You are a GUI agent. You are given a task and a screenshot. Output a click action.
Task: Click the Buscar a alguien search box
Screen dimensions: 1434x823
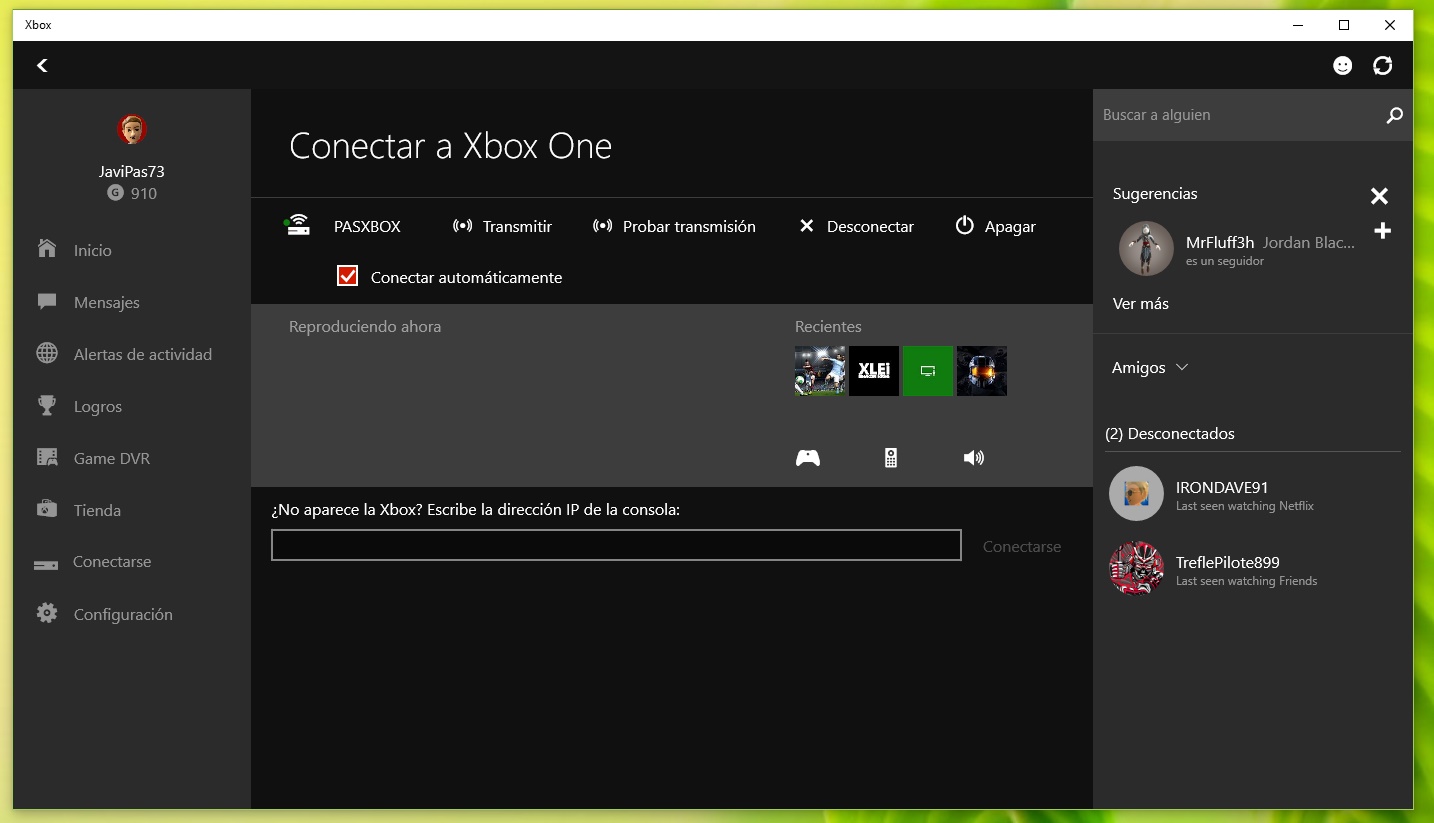1237,115
